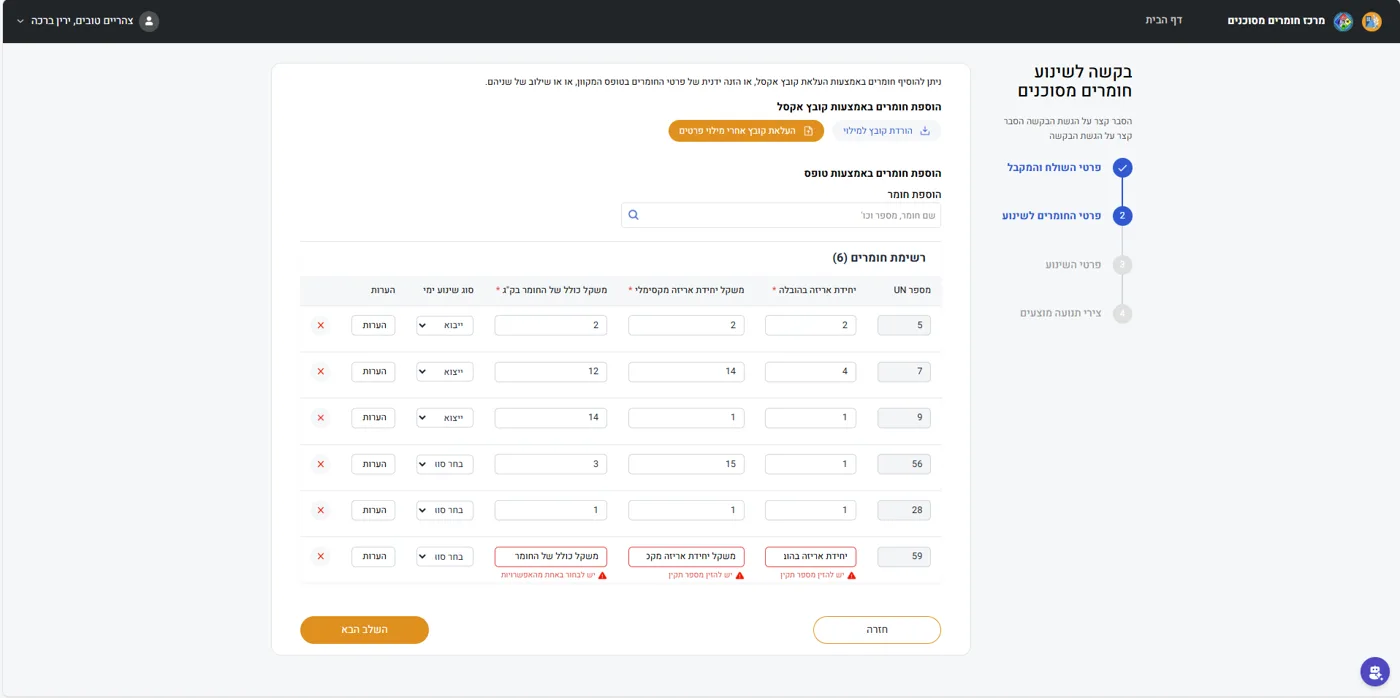Click the magnifier icon in the material search

click(x=633, y=215)
